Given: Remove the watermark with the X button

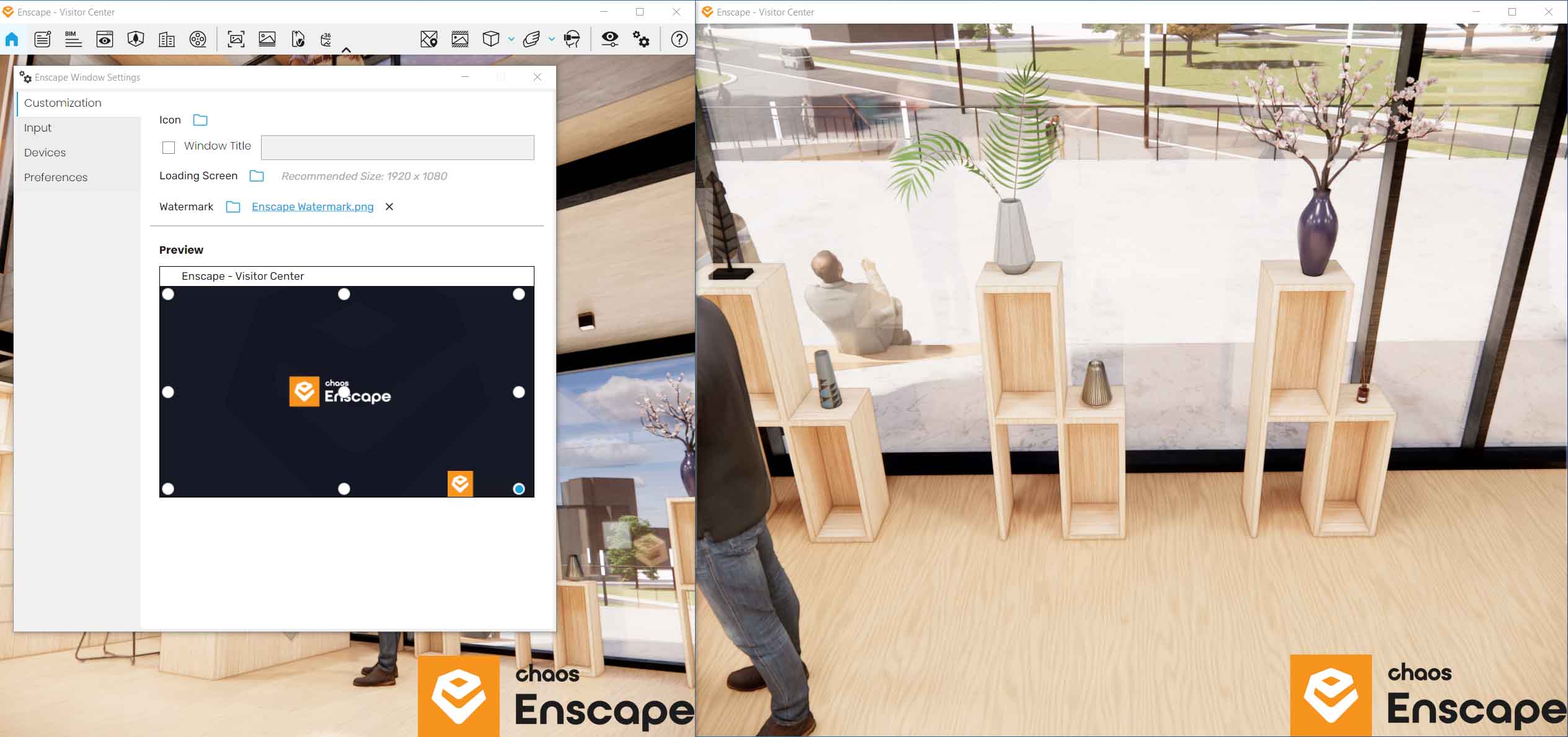Looking at the screenshot, I should [x=389, y=207].
